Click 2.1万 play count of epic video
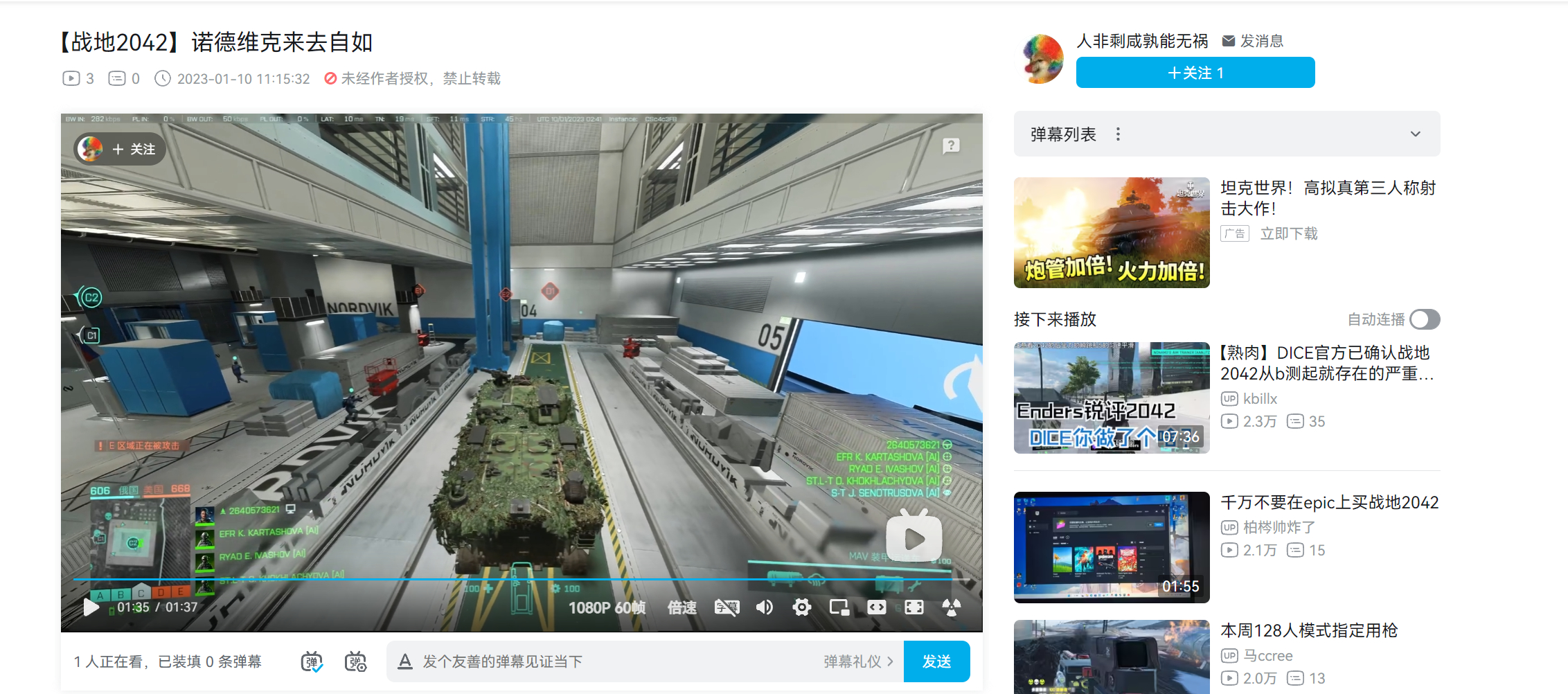Viewport: 1568px width, 694px height. tap(1259, 550)
